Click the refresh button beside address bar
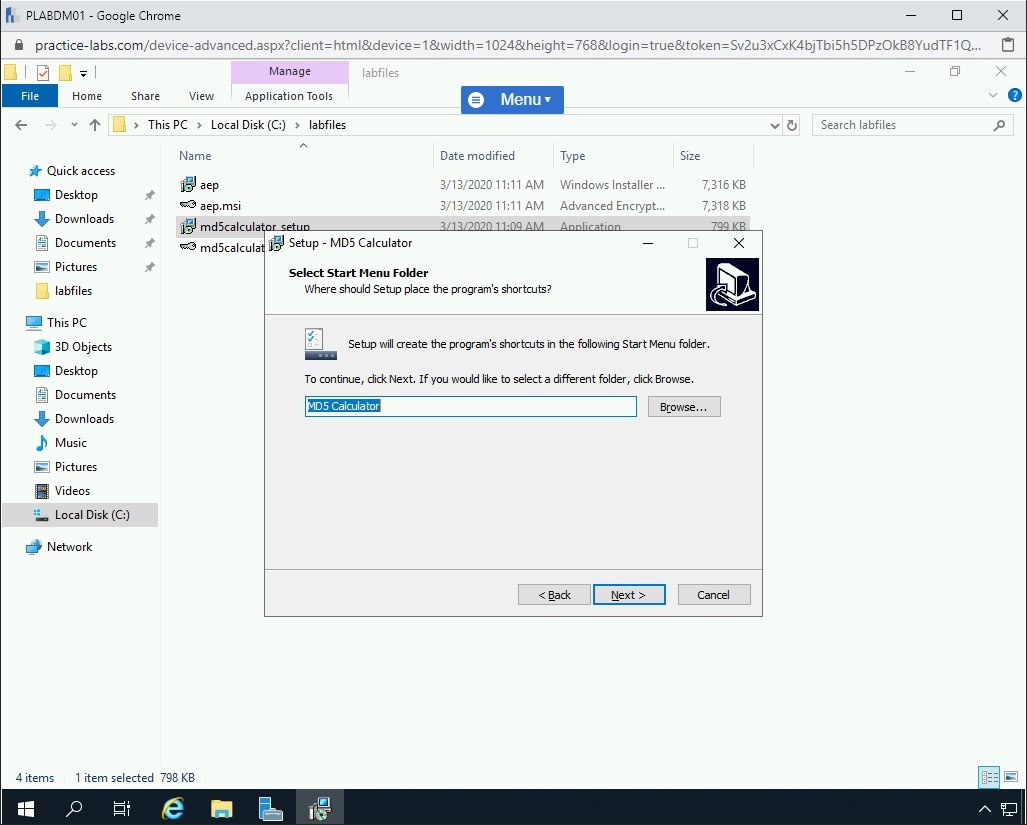This screenshot has height=825, width=1027. coord(792,125)
